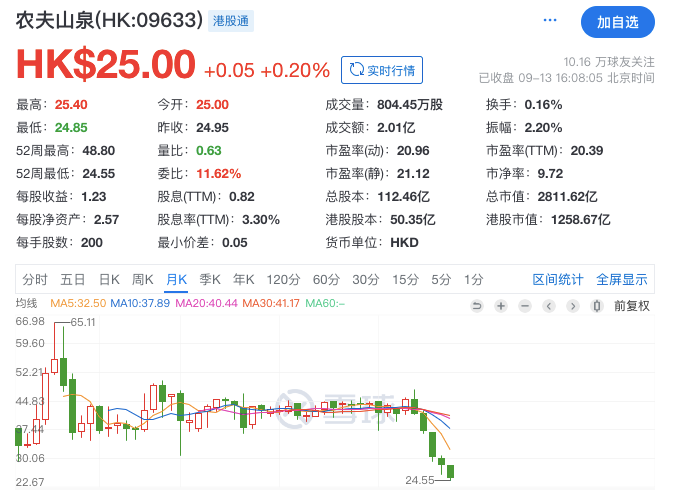Click the 市盈率(动) value 20.96

[x=413, y=151]
